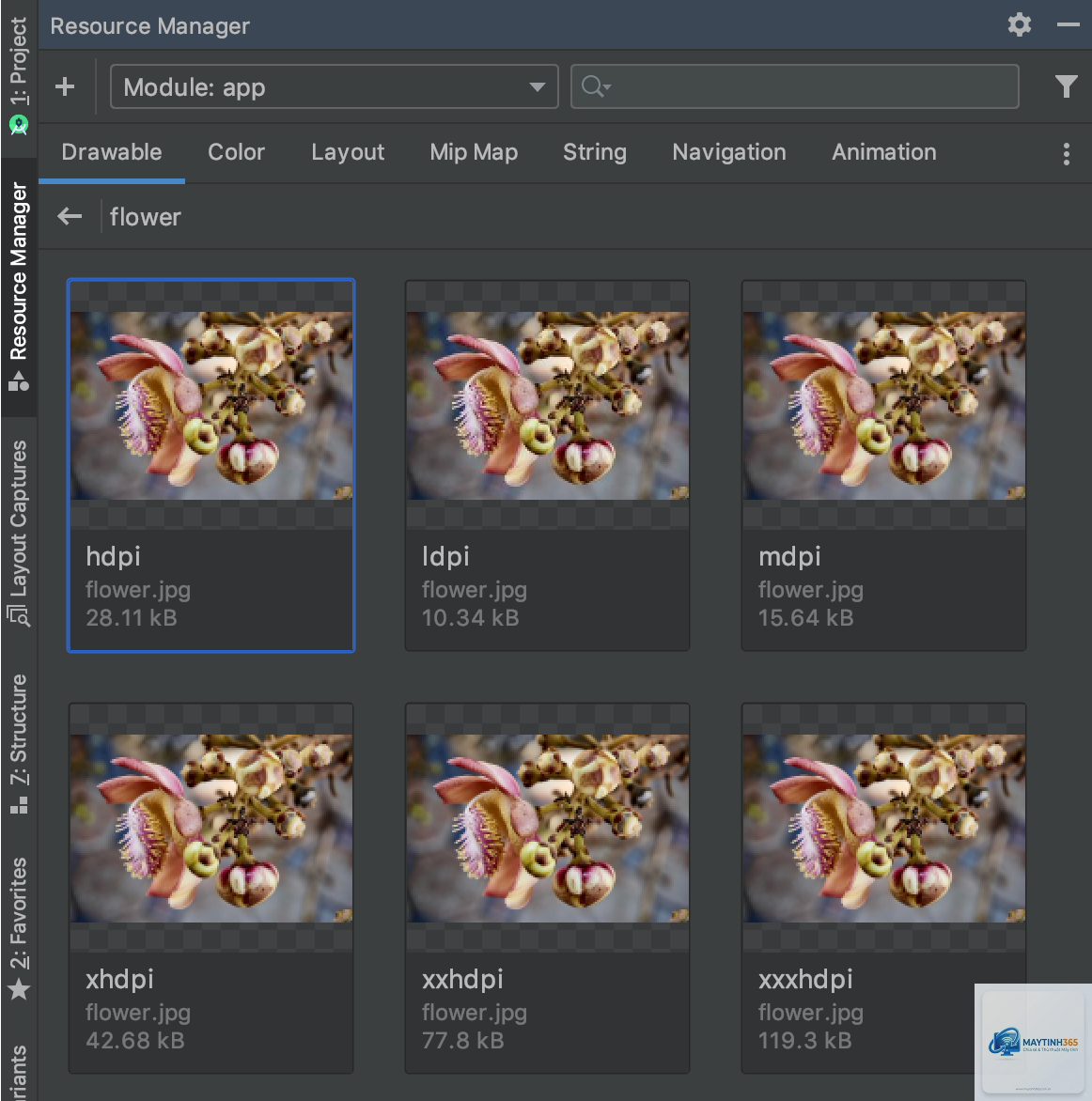This screenshot has width=1092, height=1101.
Task: Open the Resource Manager settings gear
Action: tap(1019, 25)
